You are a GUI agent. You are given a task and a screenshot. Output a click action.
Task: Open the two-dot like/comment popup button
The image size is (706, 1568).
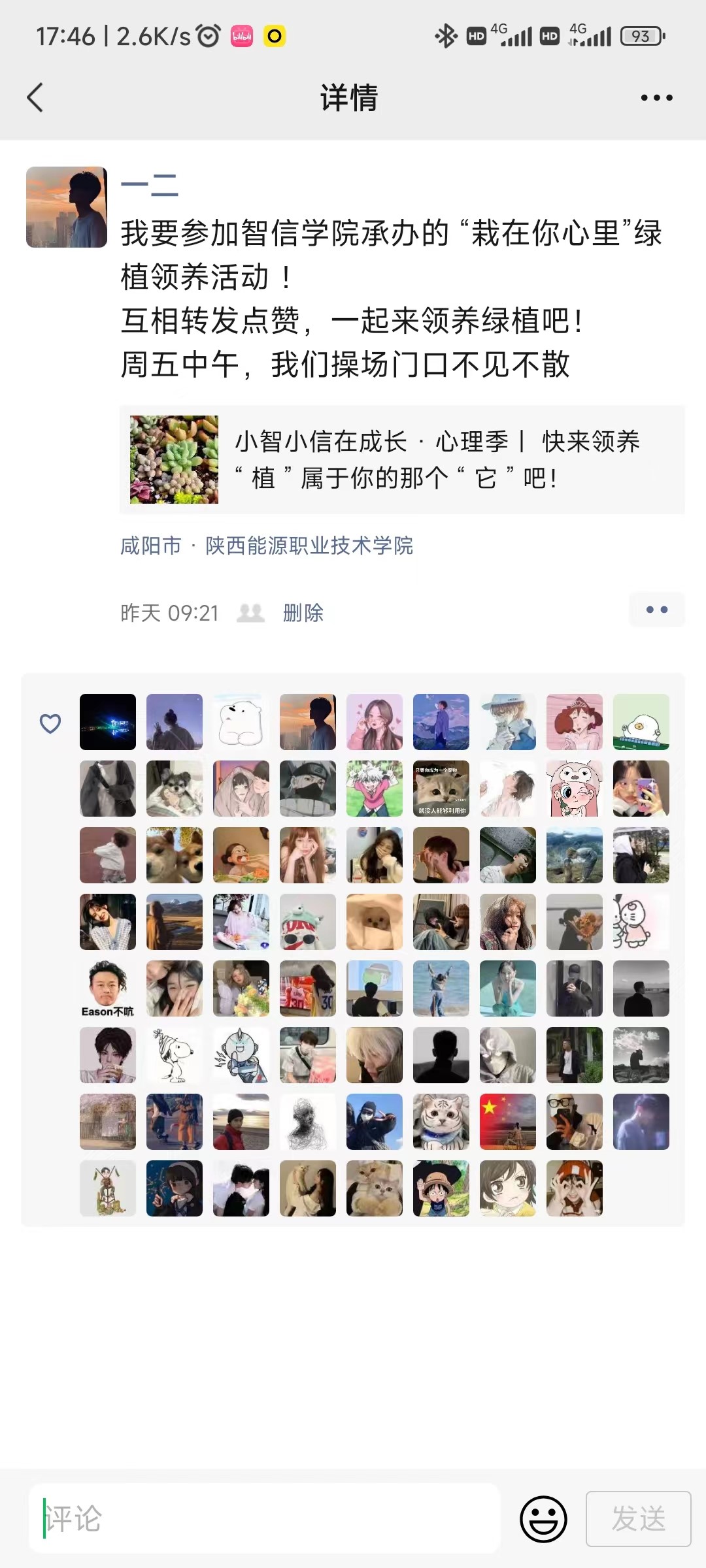point(656,610)
